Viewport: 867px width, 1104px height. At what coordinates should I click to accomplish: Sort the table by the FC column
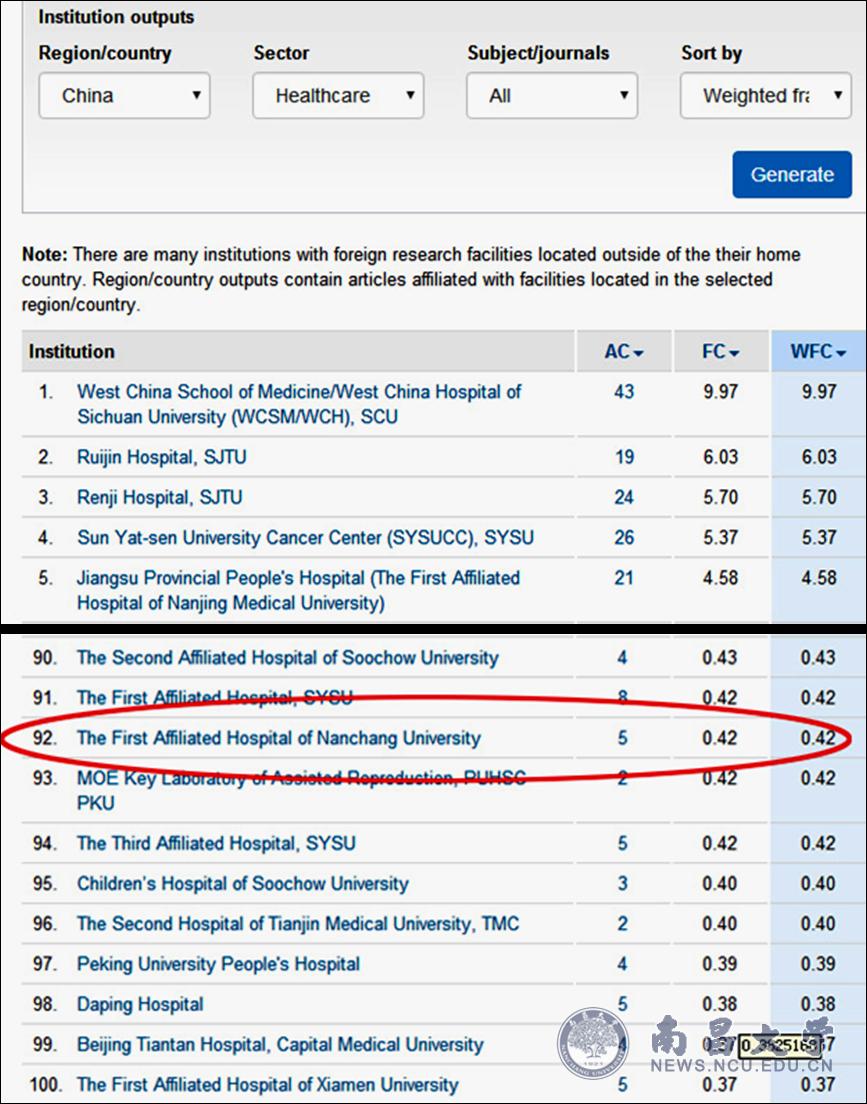point(720,352)
